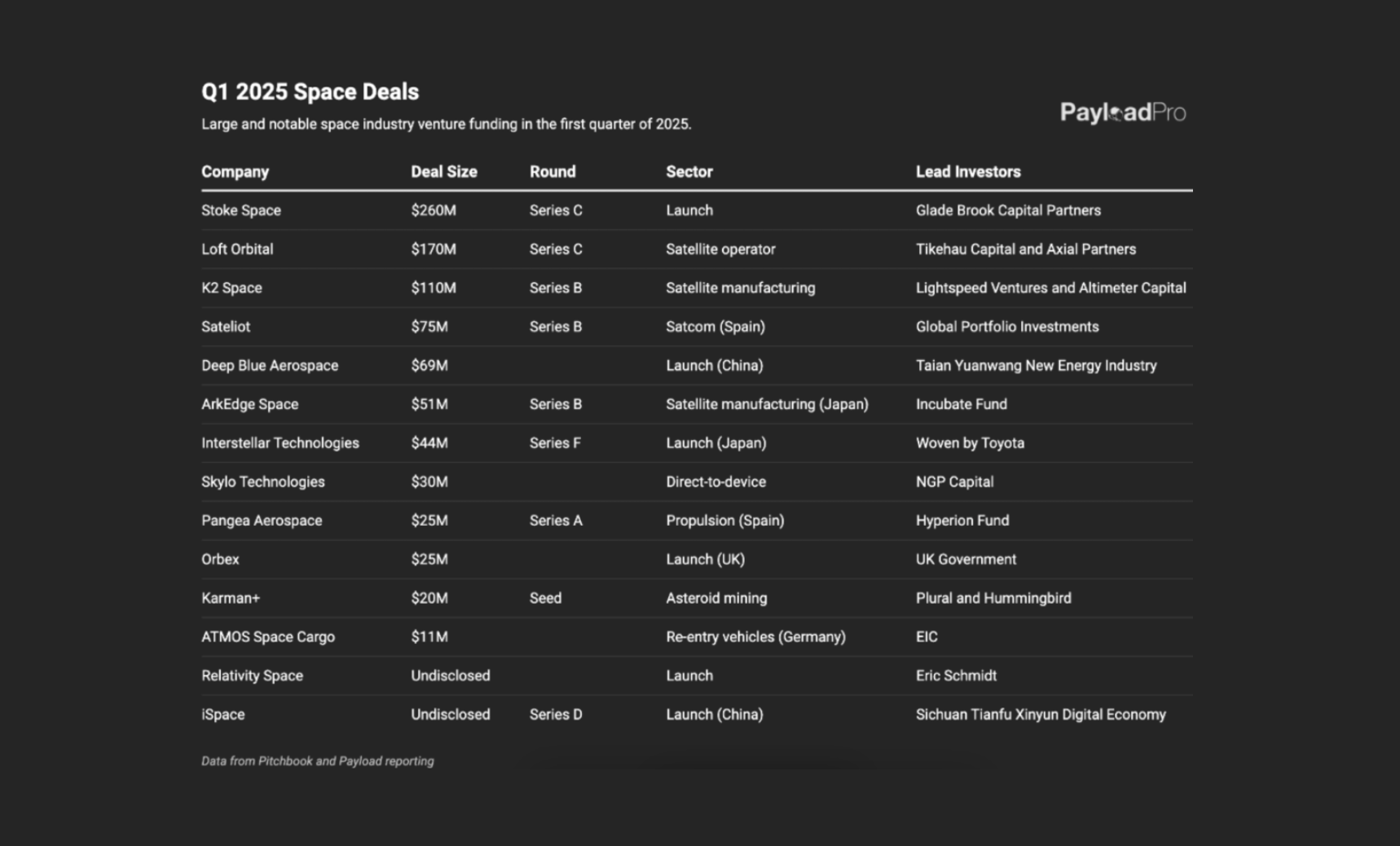Click the $170M deal size

point(434,249)
